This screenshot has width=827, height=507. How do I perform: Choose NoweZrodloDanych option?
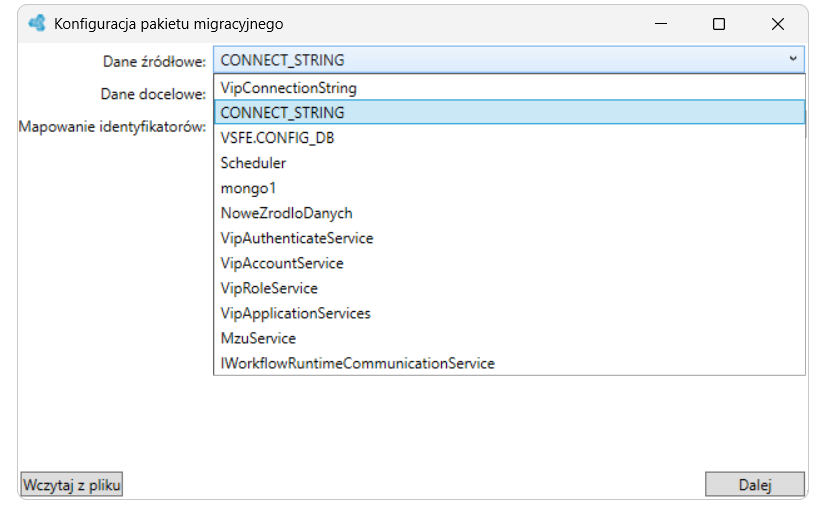509,213
